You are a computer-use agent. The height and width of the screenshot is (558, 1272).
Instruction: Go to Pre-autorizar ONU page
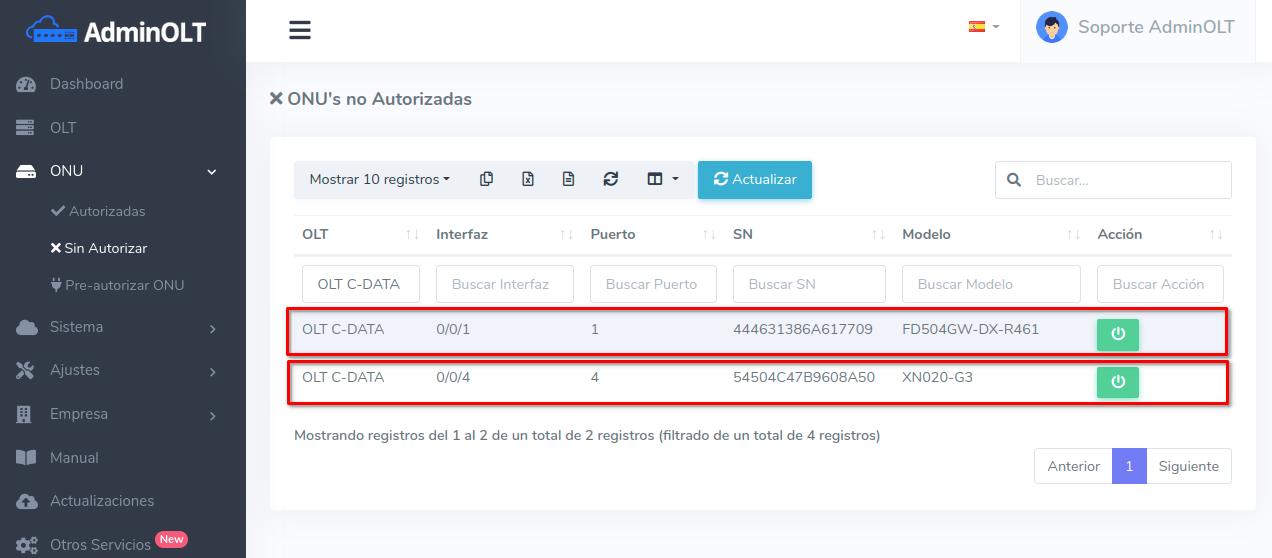124,285
